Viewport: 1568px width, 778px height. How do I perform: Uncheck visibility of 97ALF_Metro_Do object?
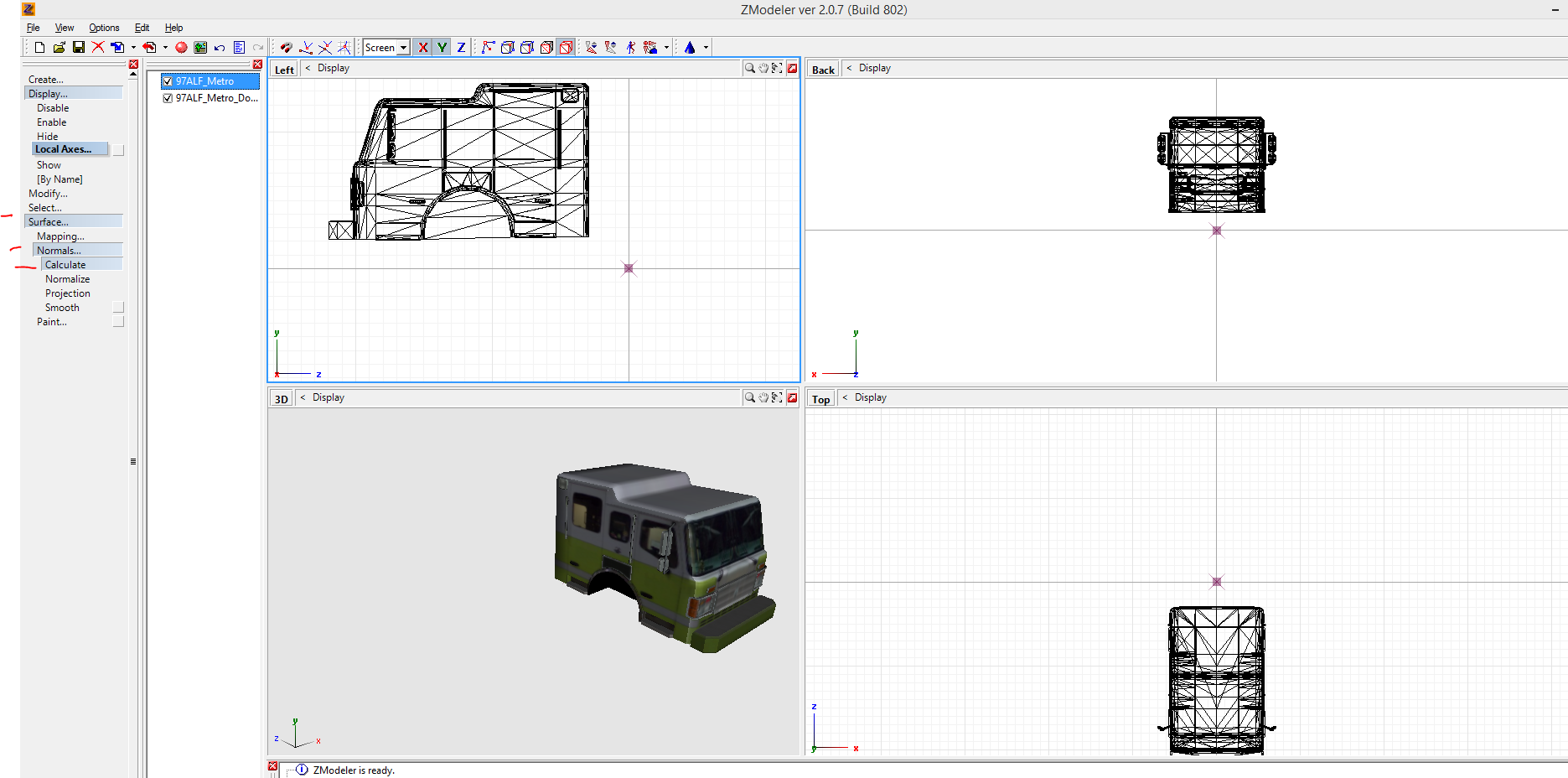click(168, 98)
